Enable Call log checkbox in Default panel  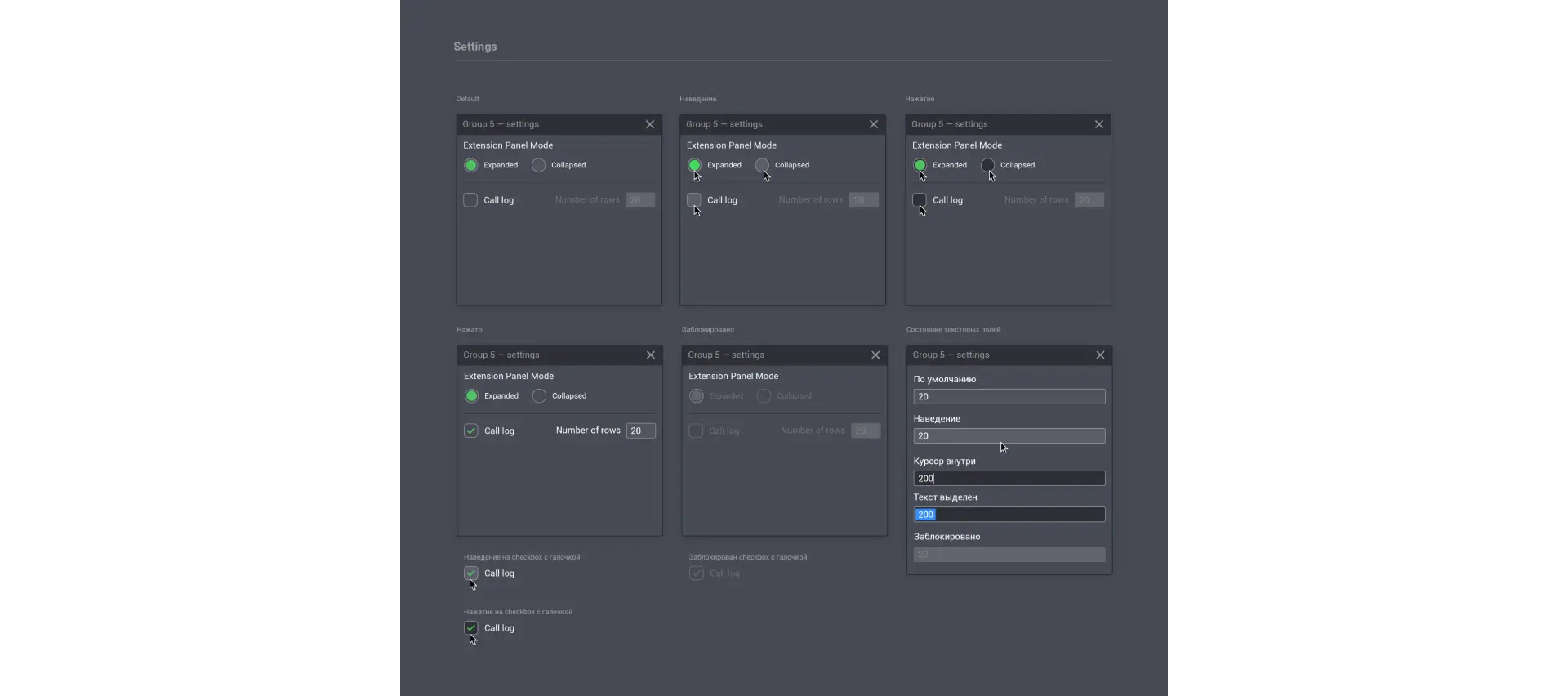(x=470, y=200)
